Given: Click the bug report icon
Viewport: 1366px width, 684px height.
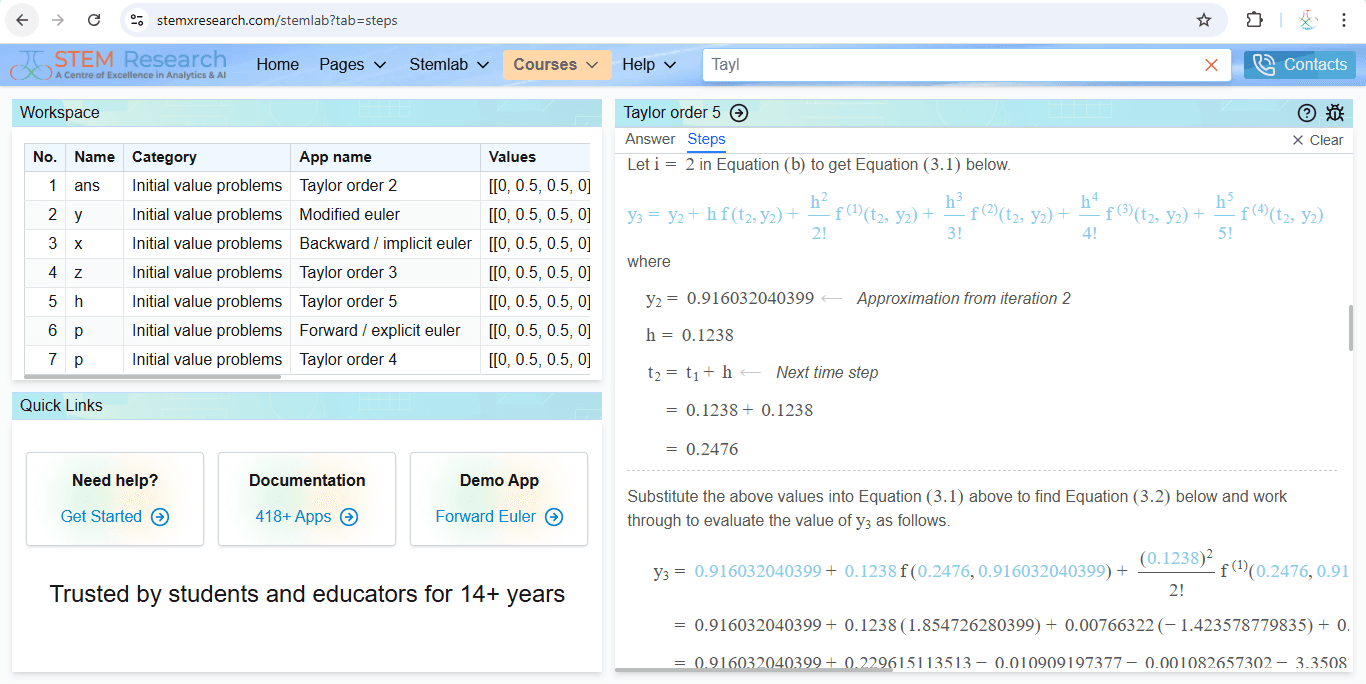Looking at the screenshot, I should click(1336, 113).
